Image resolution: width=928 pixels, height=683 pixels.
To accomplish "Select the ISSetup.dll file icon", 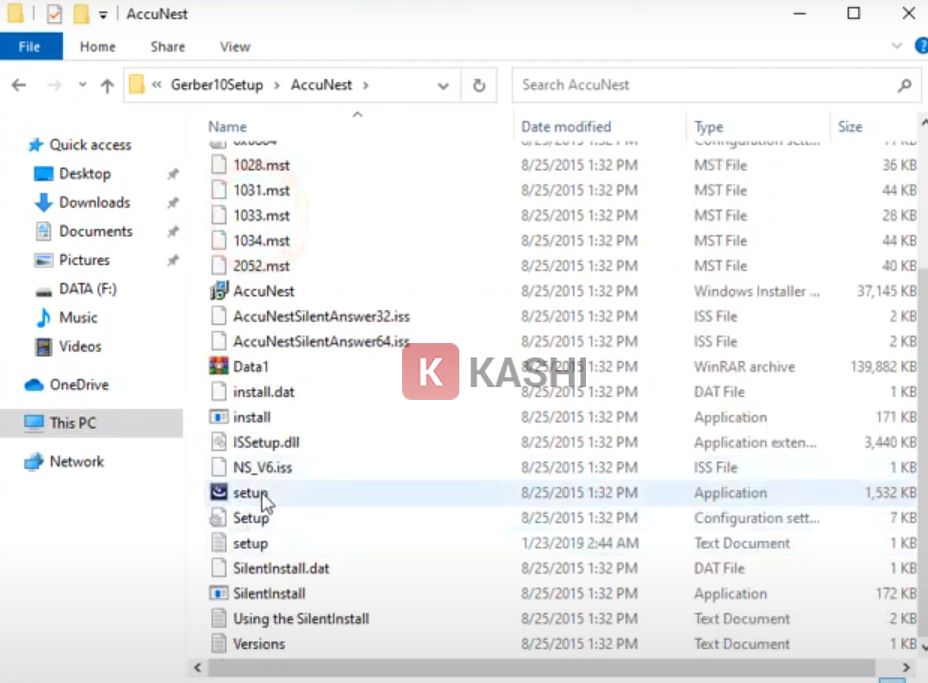I will tap(219, 442).
